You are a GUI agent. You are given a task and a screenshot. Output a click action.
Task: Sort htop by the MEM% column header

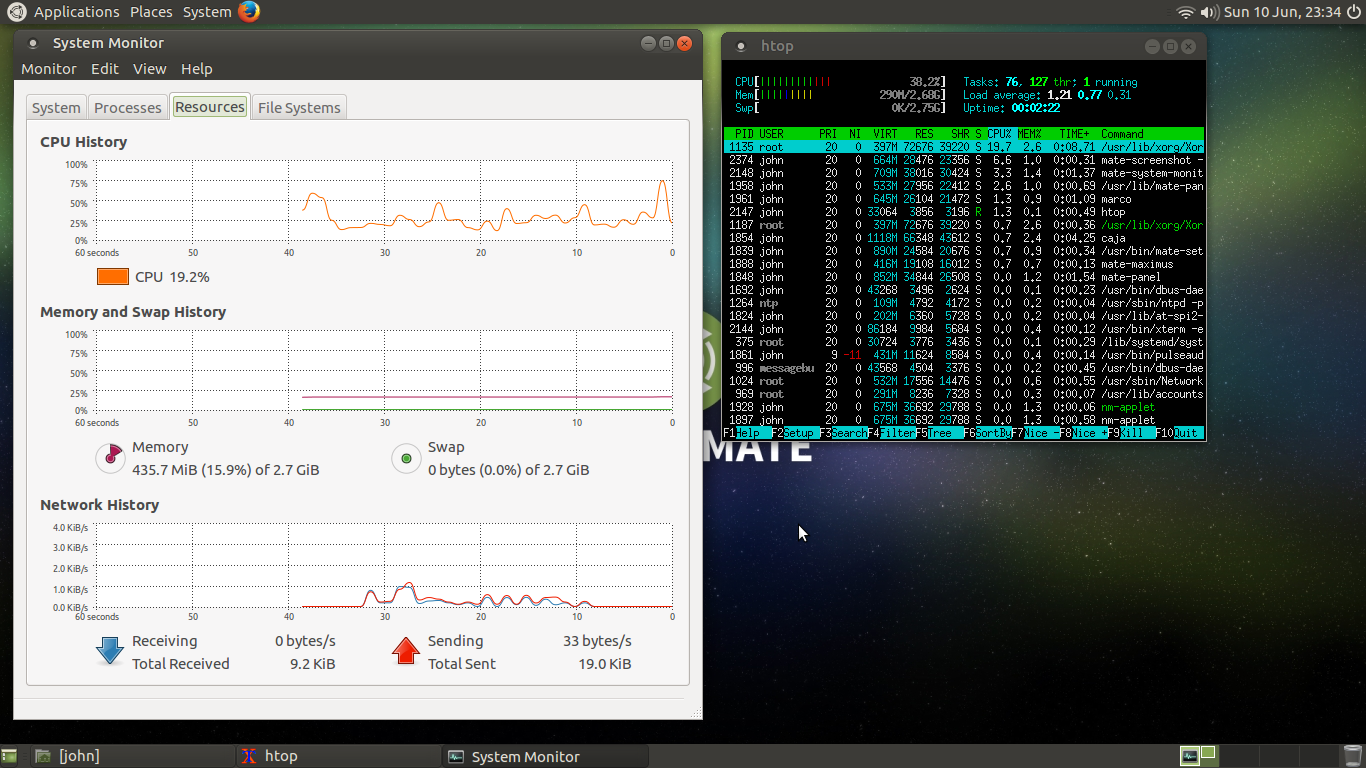click(1030, 134)
